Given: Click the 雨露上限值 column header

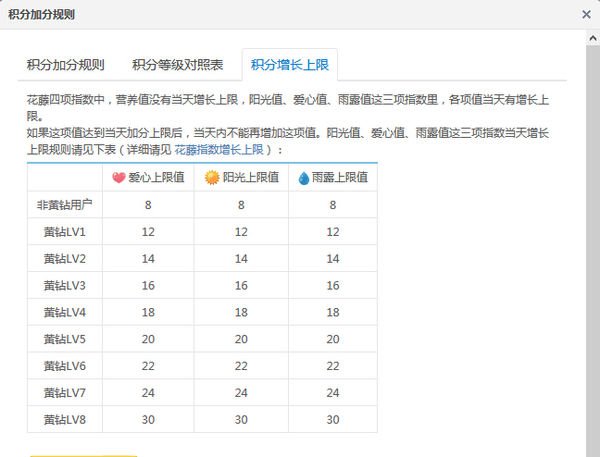Looking at the screenshot, I should pyautogui.click(x=333, y=178).
